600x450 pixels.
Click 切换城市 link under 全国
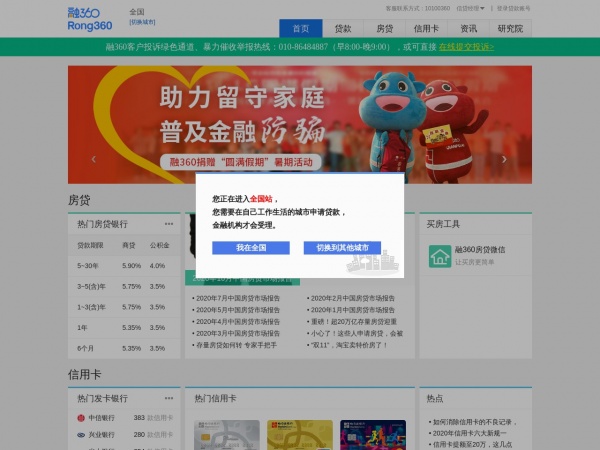tap(142, 22)
